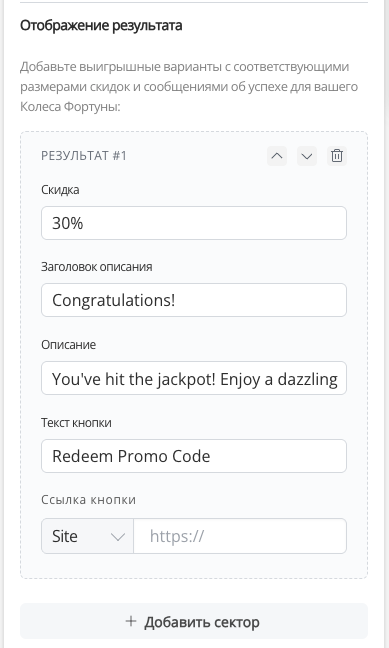
Task: Edit the Redeem Promo Code button text field
Action: (x=194, y=456)
